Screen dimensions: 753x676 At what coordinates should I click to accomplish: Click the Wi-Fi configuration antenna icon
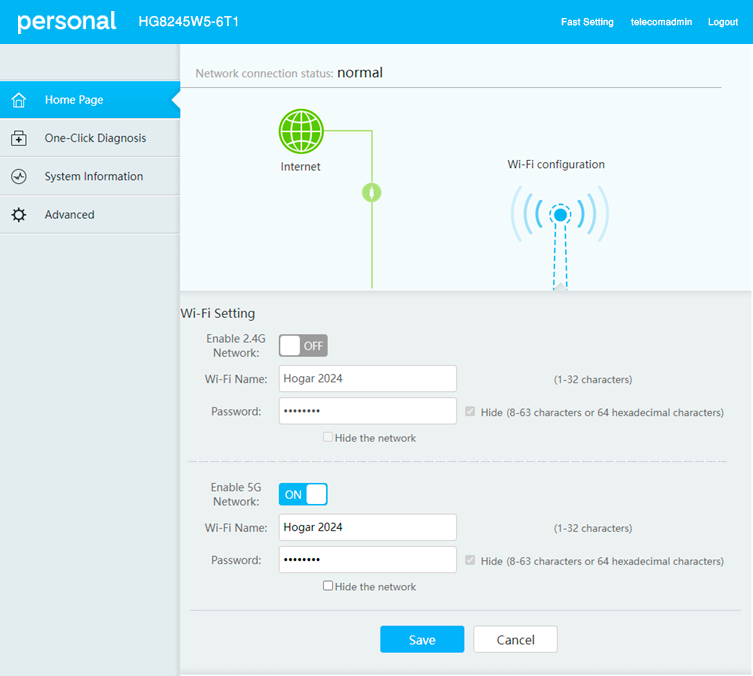[560, 215]
